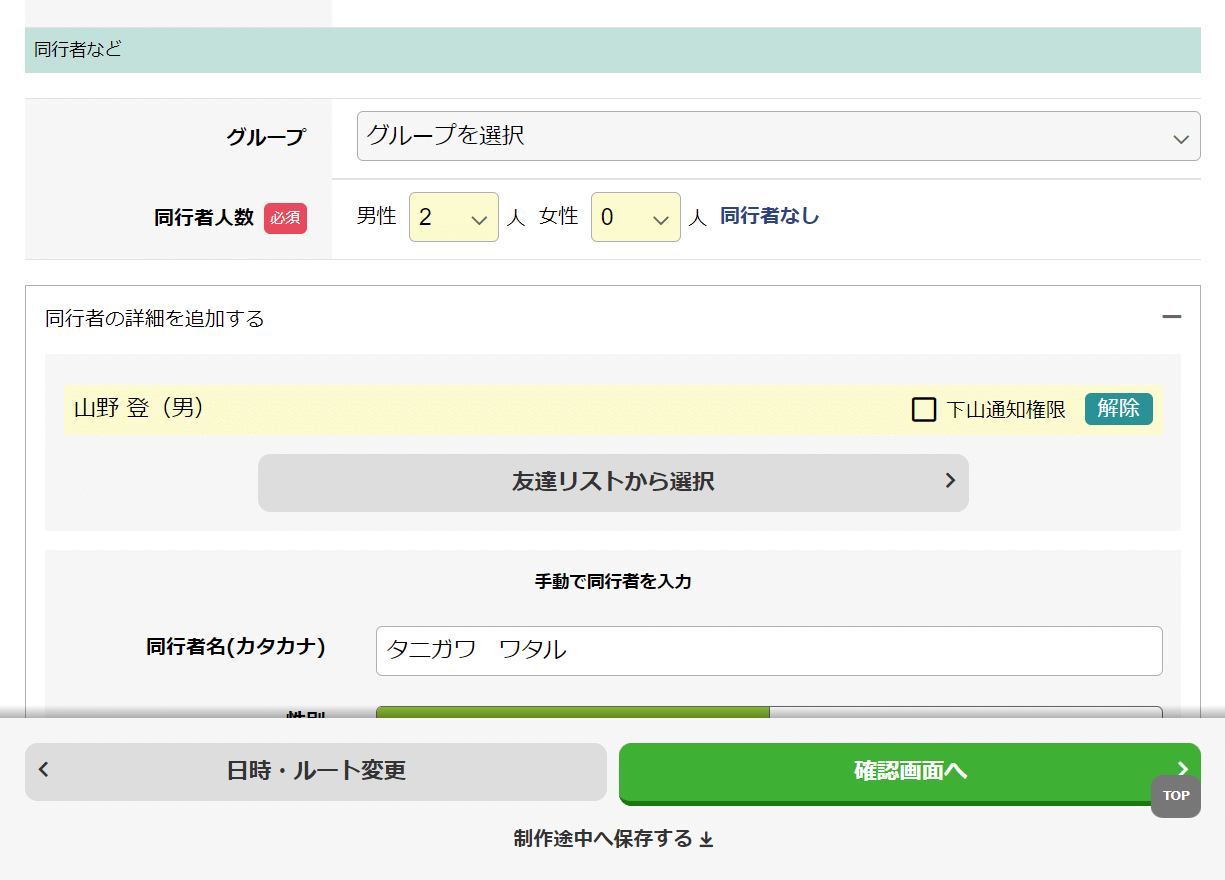1225x880 pixels.
Task: Open the 女性 companion count dropdown
Action: pyautogui.click(x=635, y=217)
